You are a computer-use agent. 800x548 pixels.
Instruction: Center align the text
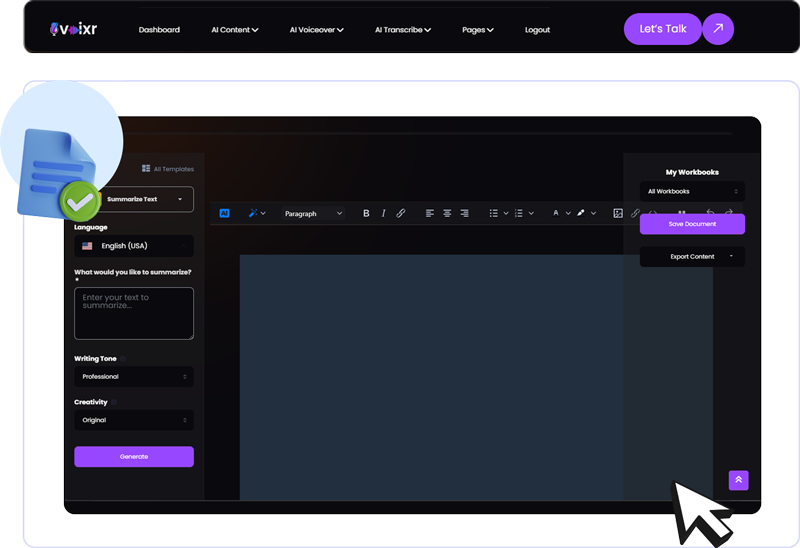coord(447,213)
